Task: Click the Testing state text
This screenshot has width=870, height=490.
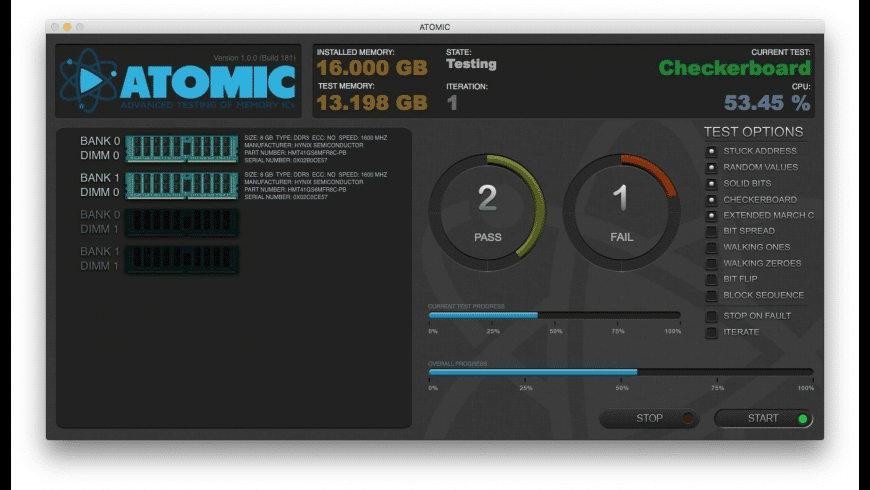Action: tap(471, 64)
